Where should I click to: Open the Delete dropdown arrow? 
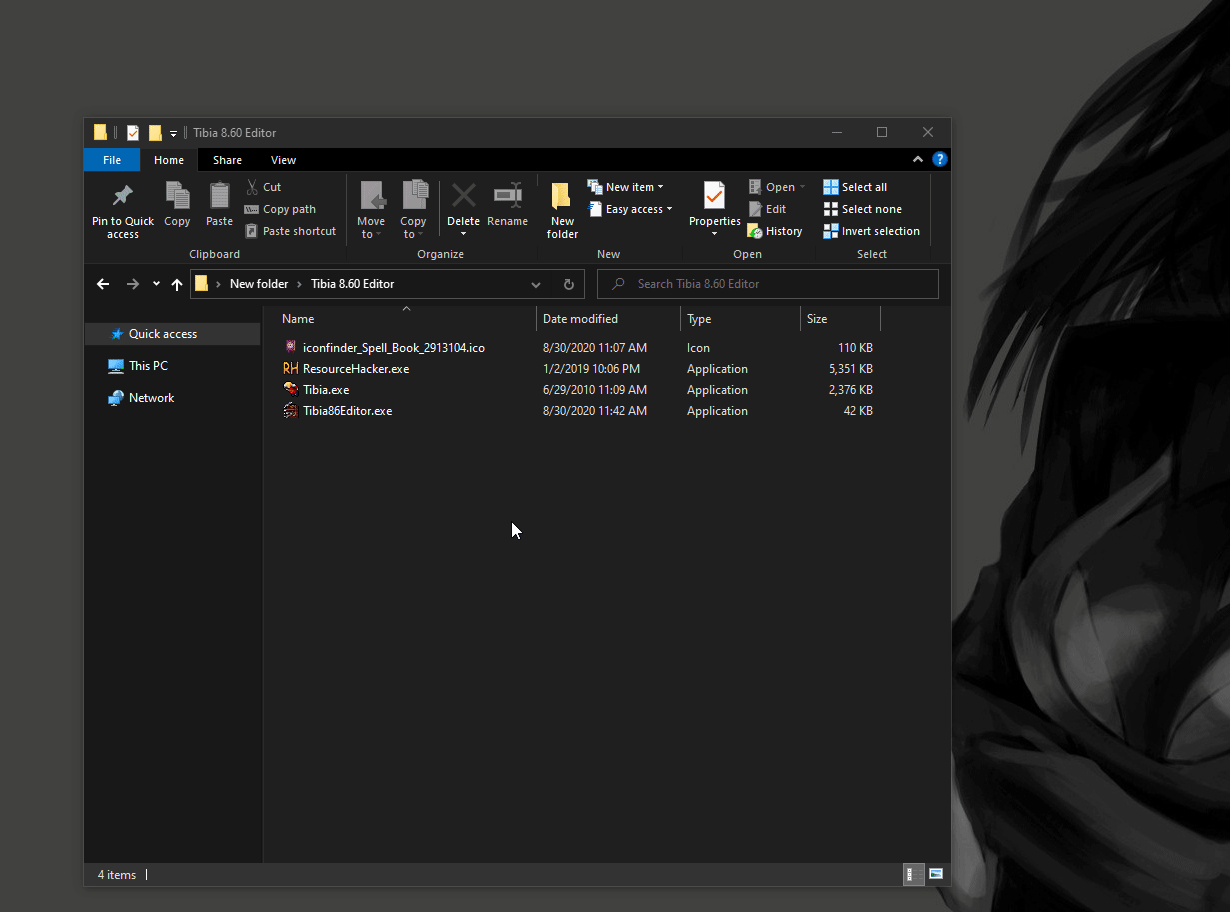[463, 234]
